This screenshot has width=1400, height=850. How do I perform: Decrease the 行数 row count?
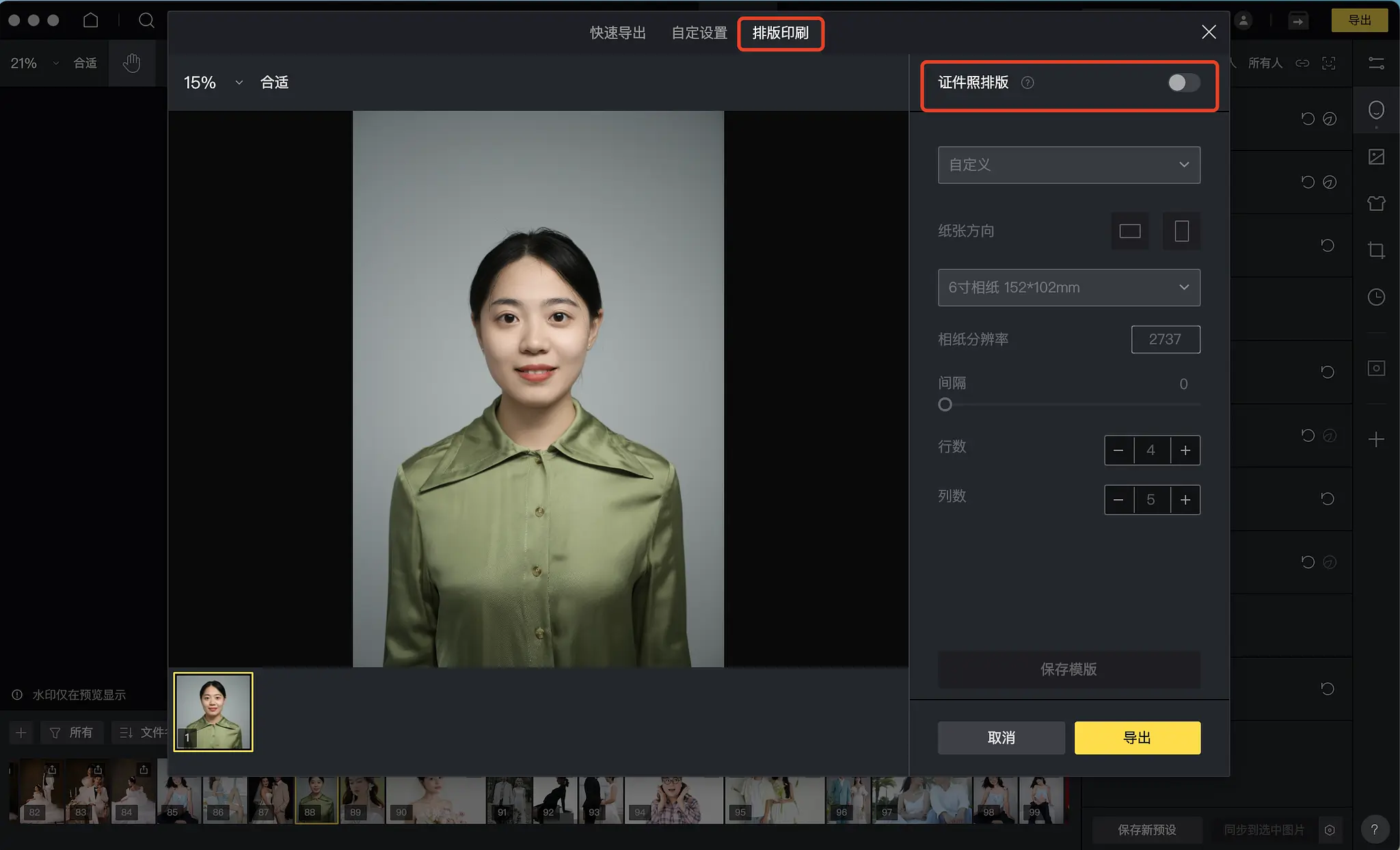coord(1118,451)
